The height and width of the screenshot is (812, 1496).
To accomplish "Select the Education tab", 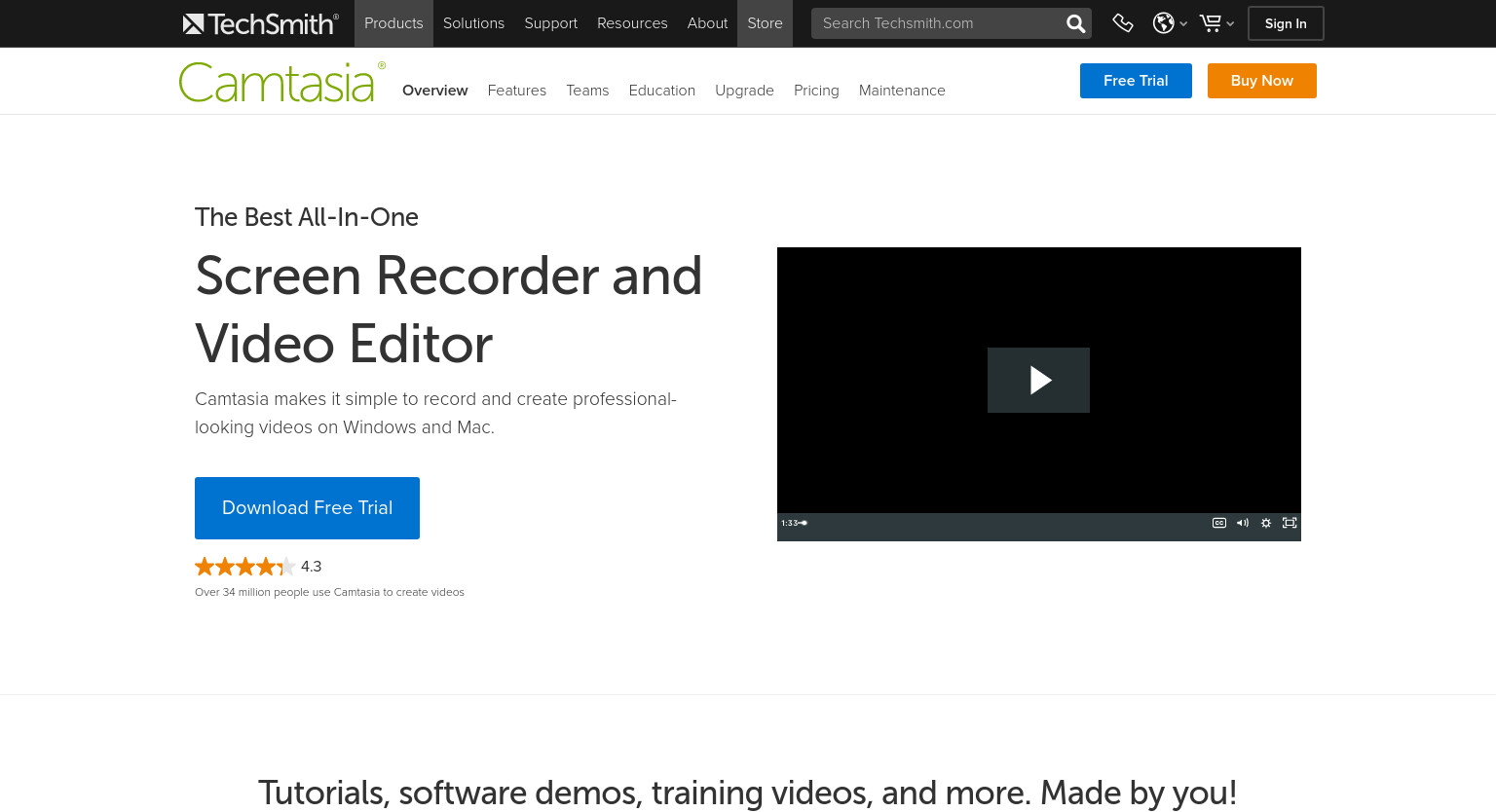I will click(661, 91).
